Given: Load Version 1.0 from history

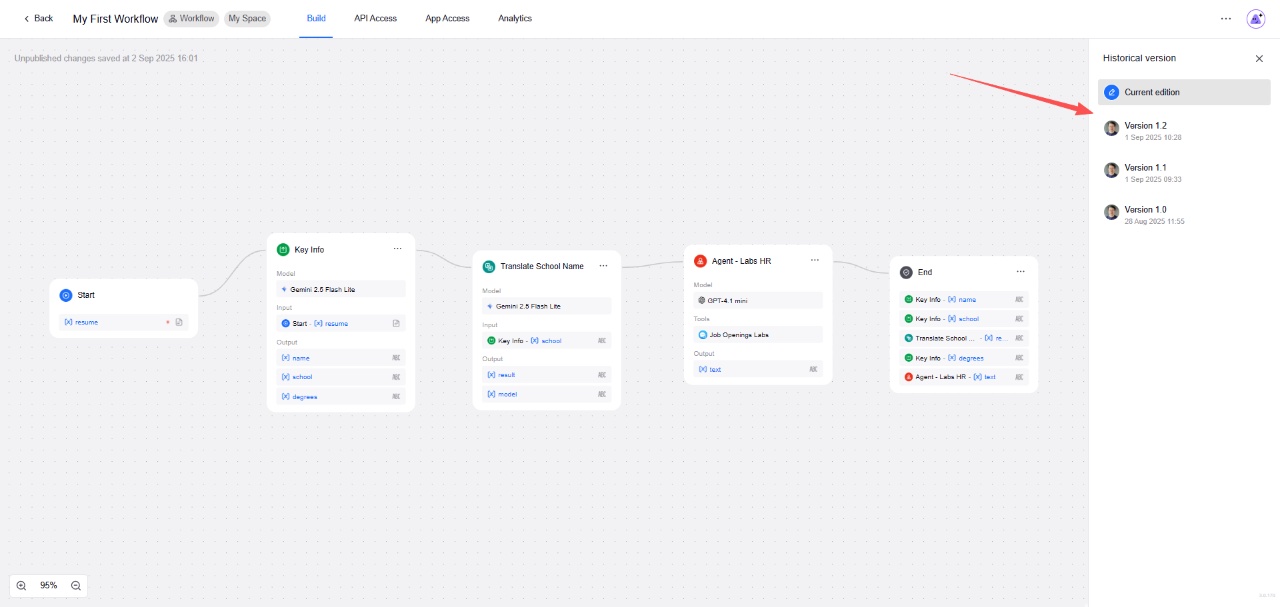Looking at the screenshot, I should (1184, 213).
